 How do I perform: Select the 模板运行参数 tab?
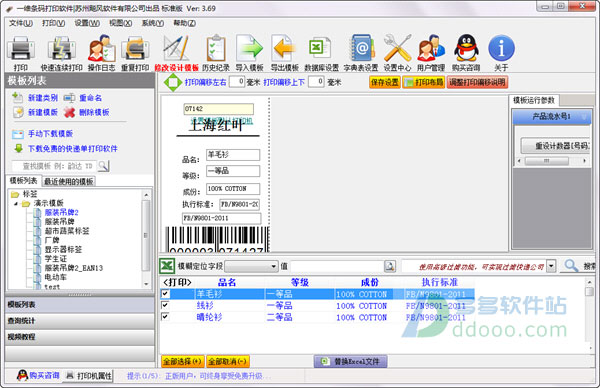(534, 100)
